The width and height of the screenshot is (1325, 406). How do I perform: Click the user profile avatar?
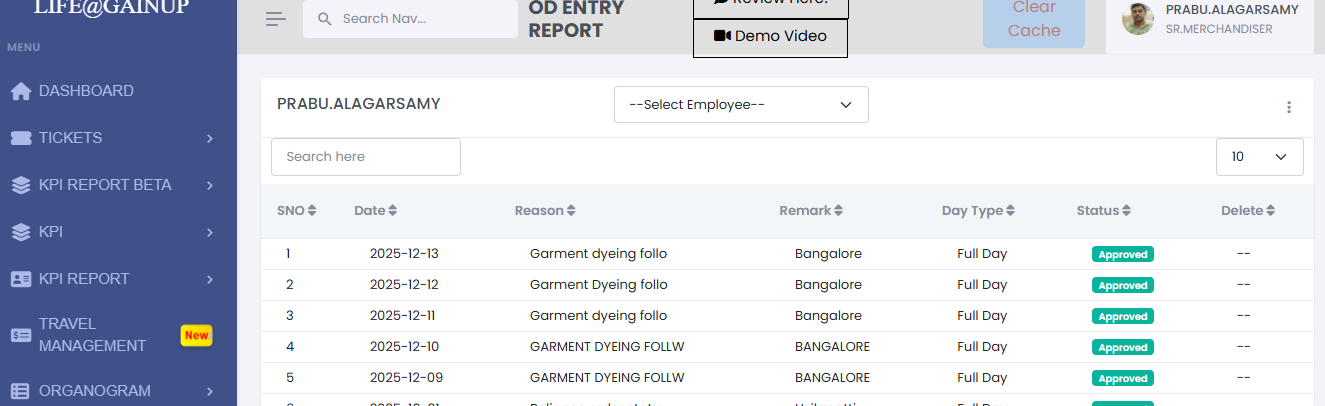[x=1138, y=19]
